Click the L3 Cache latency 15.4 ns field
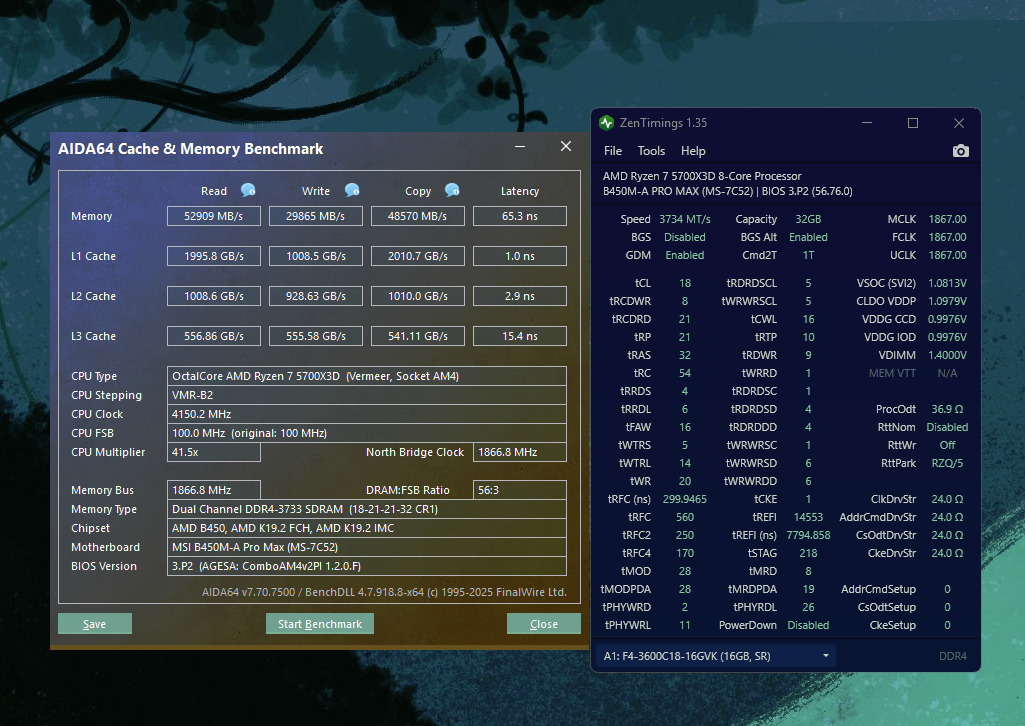This screenshot has height=726, width=1025. (520, 336)
